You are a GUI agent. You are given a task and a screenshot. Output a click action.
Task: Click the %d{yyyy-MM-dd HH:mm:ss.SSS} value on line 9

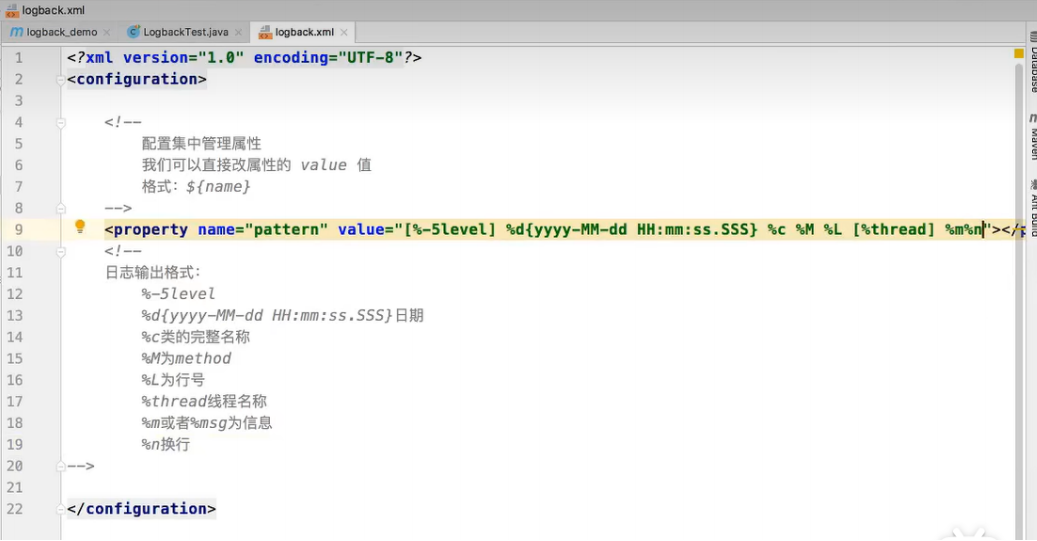click(632, 229)
